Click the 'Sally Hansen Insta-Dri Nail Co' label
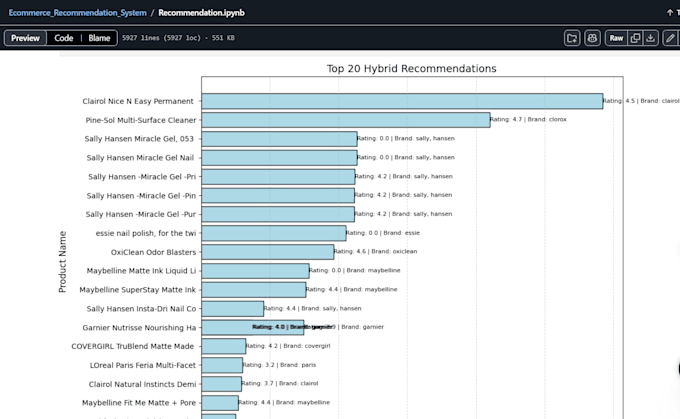The image size is (680, 419). [141, 309]
